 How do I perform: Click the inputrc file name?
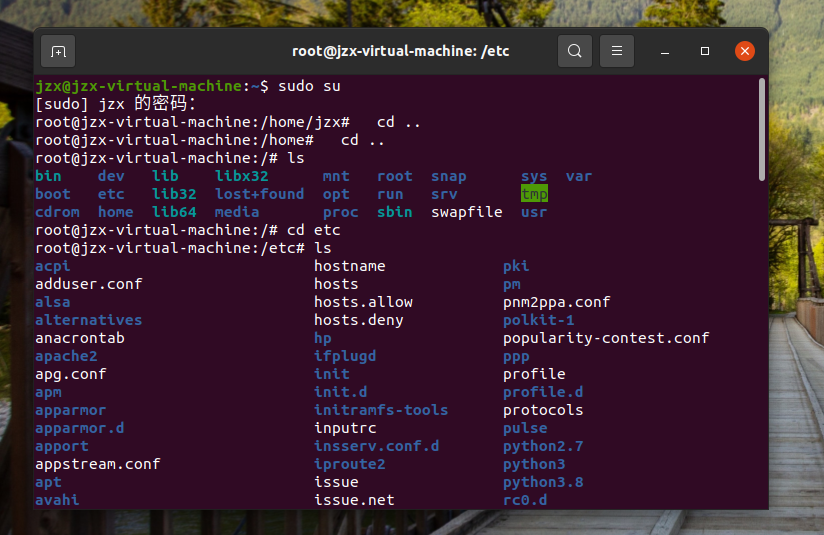(345, 428)
